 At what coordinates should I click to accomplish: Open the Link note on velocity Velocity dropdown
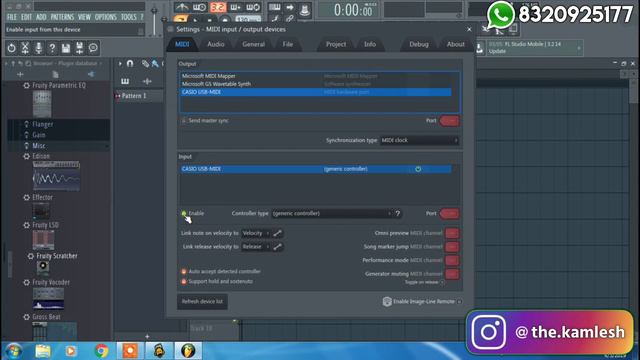pyautogui.click(x=256, y=233)
